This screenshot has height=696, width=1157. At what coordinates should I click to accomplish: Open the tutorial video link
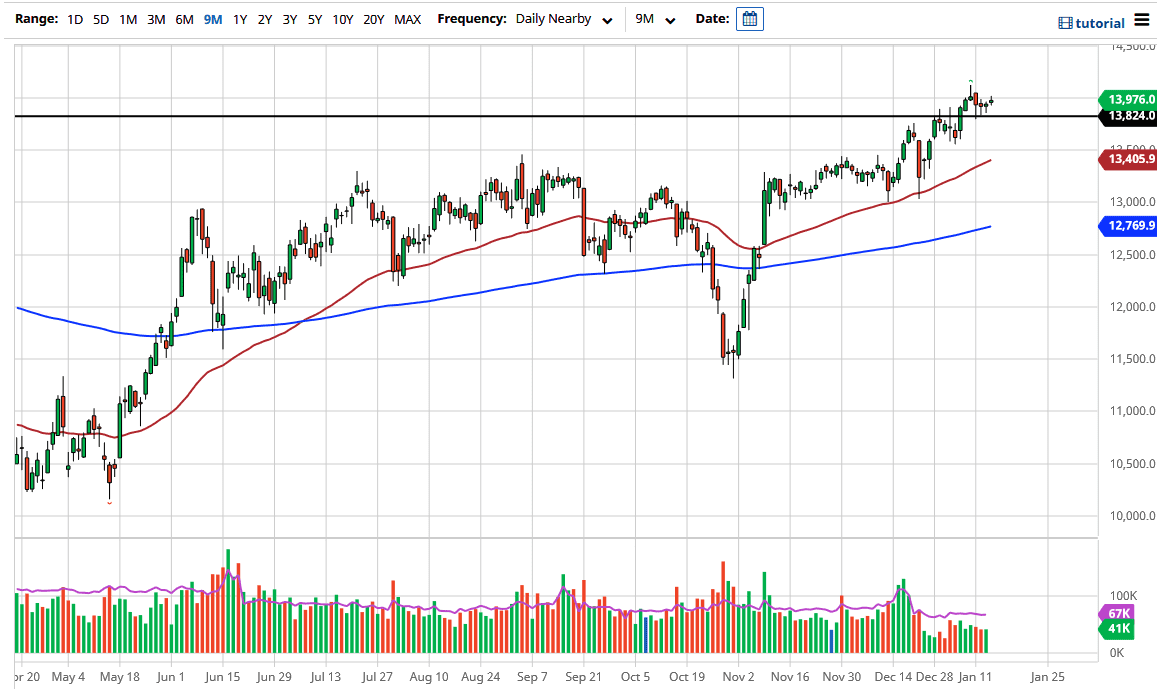pyautogui.click(x=1092, y=23)
